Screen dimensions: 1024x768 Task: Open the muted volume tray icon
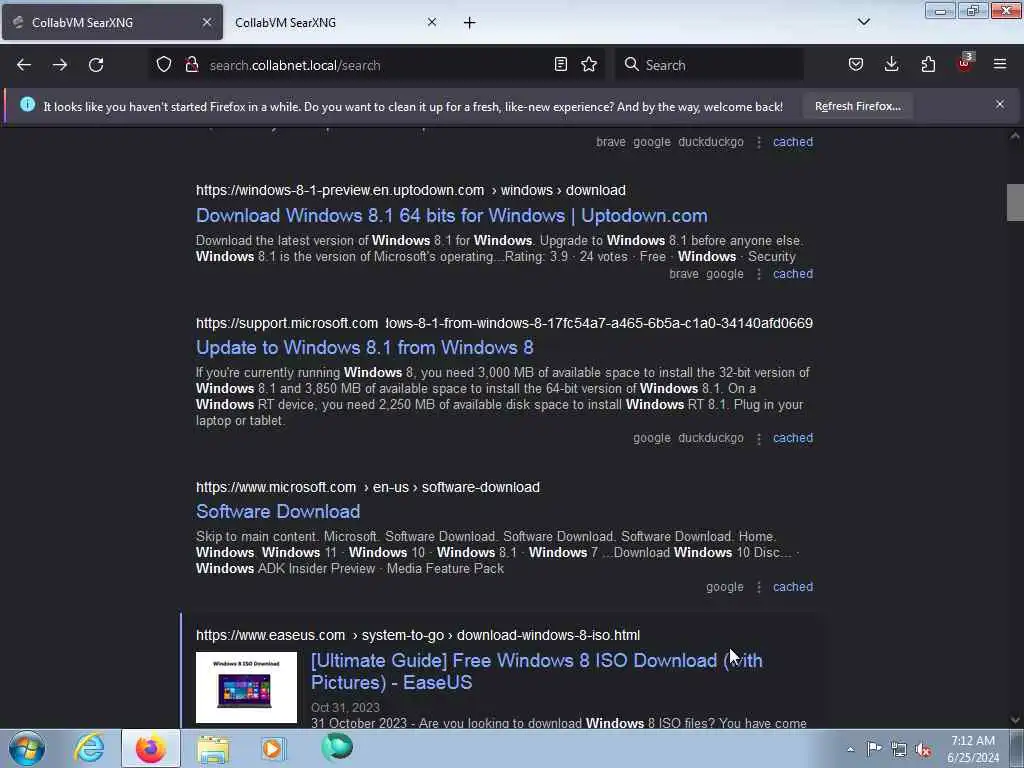(x=923, y=749)
